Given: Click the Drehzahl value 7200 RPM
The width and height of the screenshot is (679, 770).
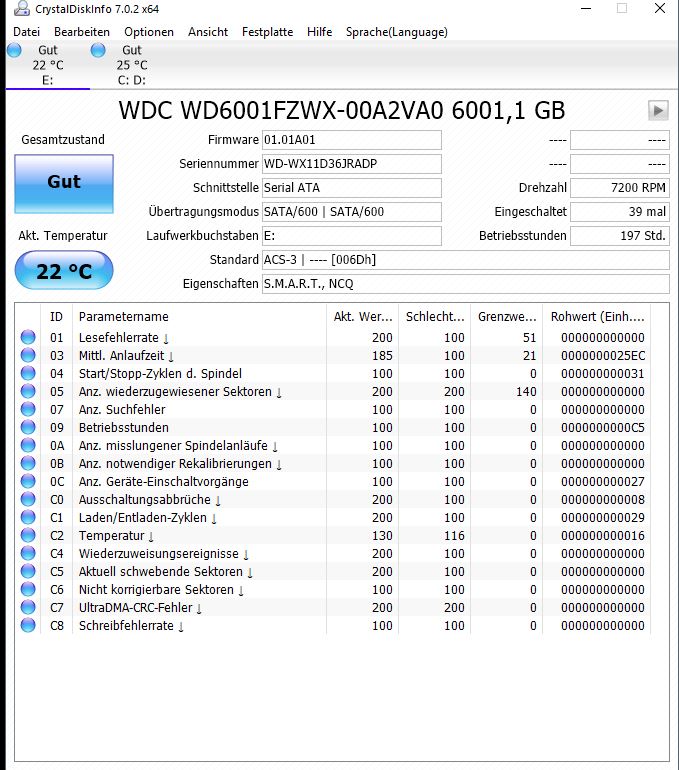Looking at the screenshot, I should pyautogui.click(x=620, y=188).
